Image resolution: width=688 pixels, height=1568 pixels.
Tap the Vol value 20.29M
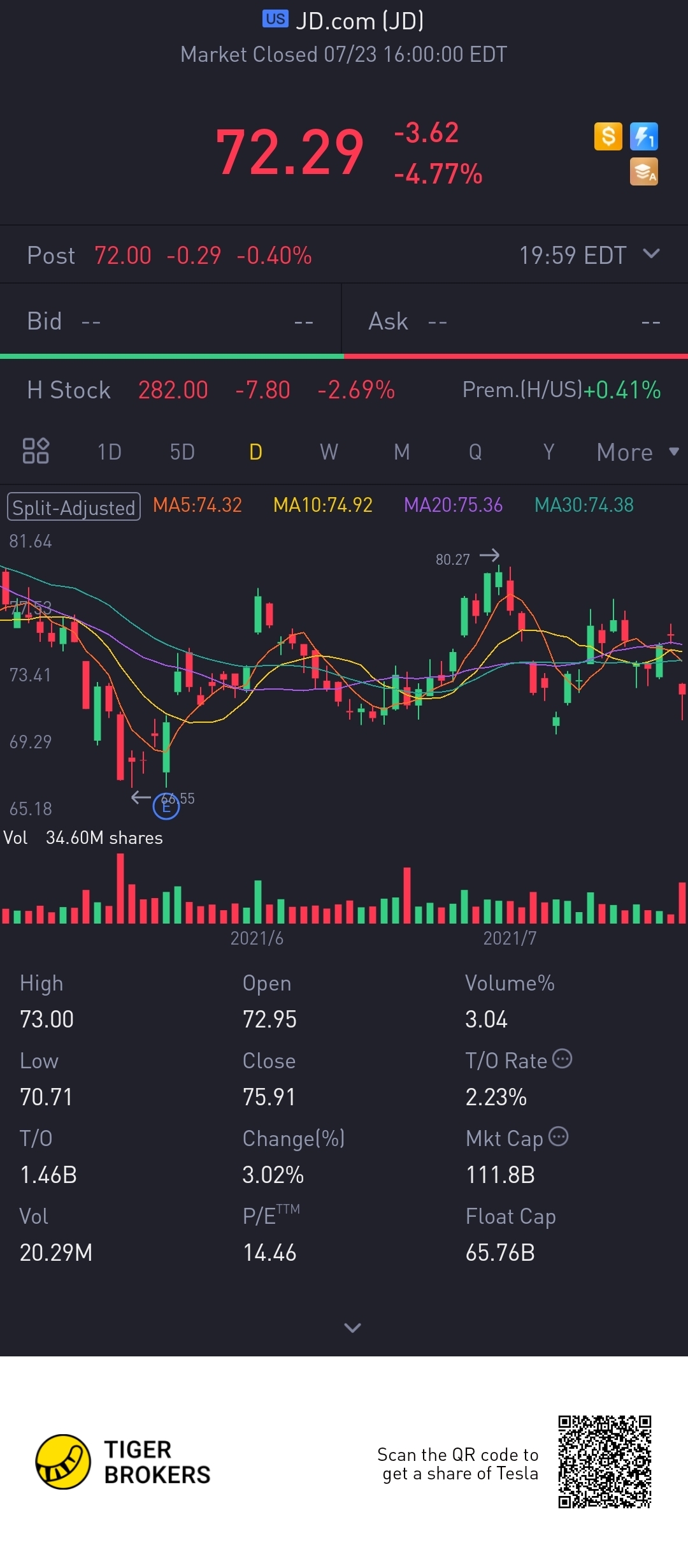point(56,1252)
